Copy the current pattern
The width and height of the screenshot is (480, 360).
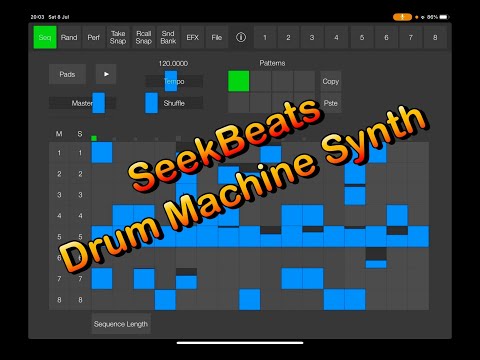click(x=331, y=81)
